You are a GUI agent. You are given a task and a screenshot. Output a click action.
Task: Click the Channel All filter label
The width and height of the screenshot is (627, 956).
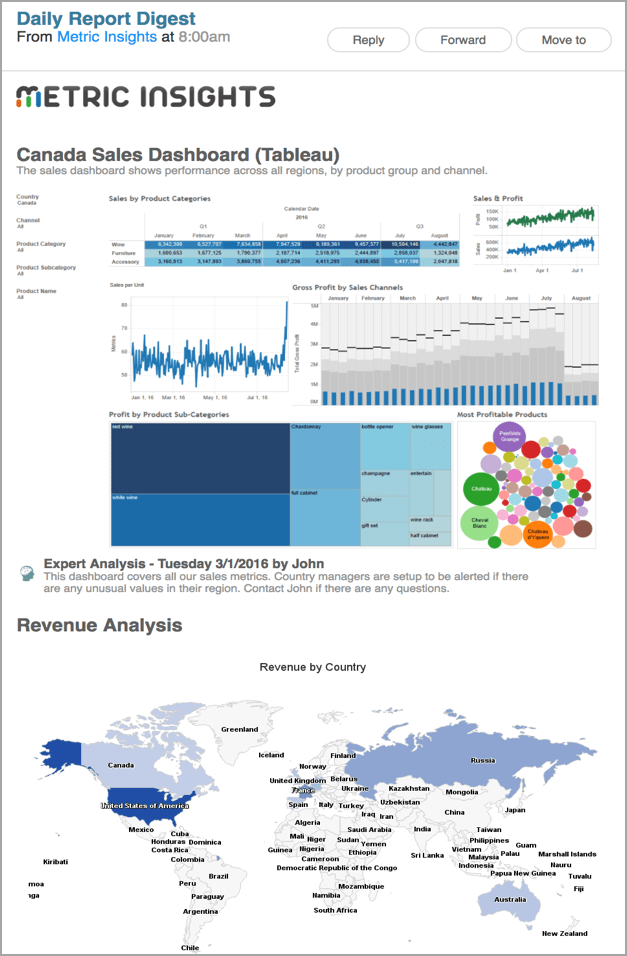(28, 223)
